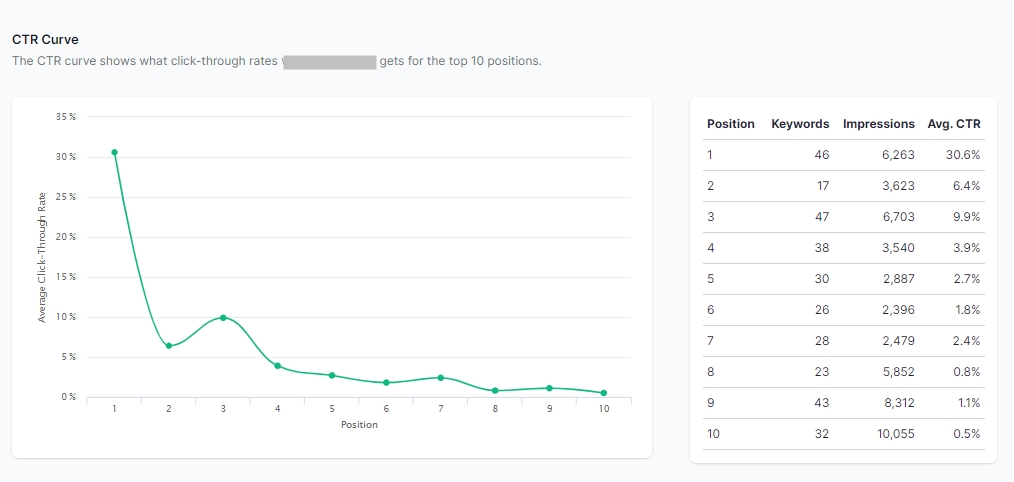Viewport: 1014px width, 482px height.
Task: Click the Impressions column header
Action: tap(878, 124)
